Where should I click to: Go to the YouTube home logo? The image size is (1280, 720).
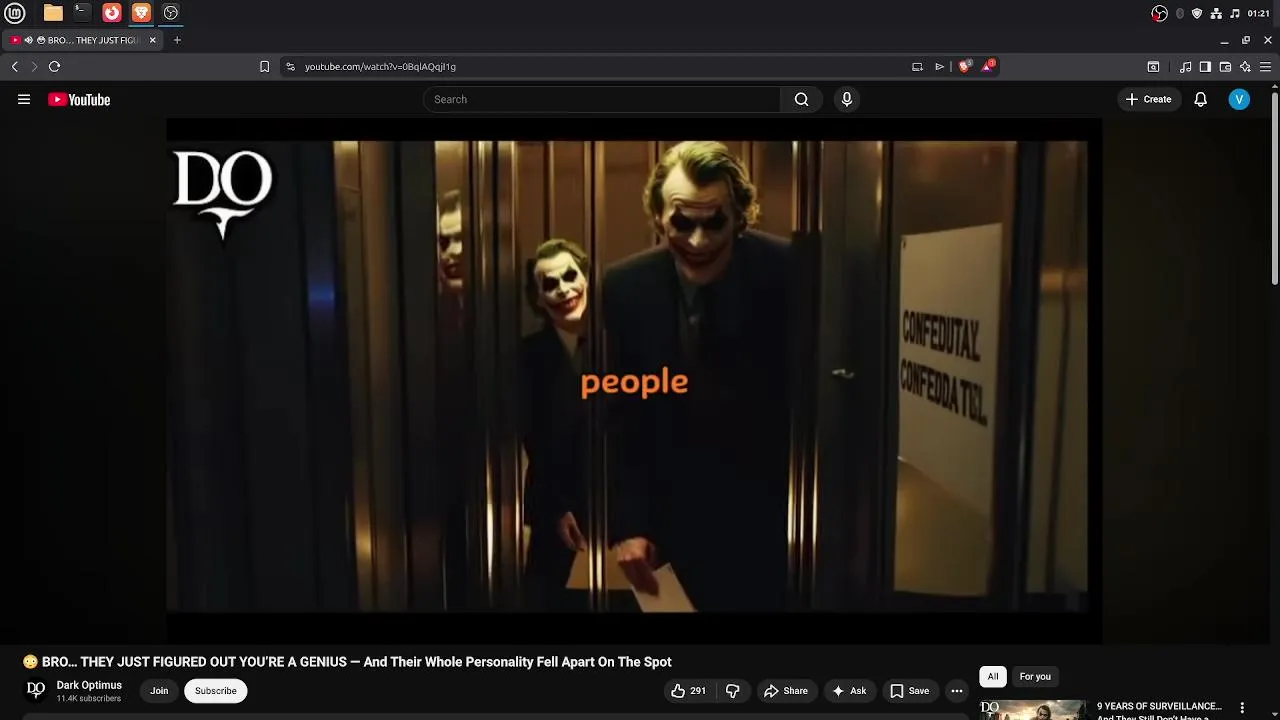[x=79, y=99]
